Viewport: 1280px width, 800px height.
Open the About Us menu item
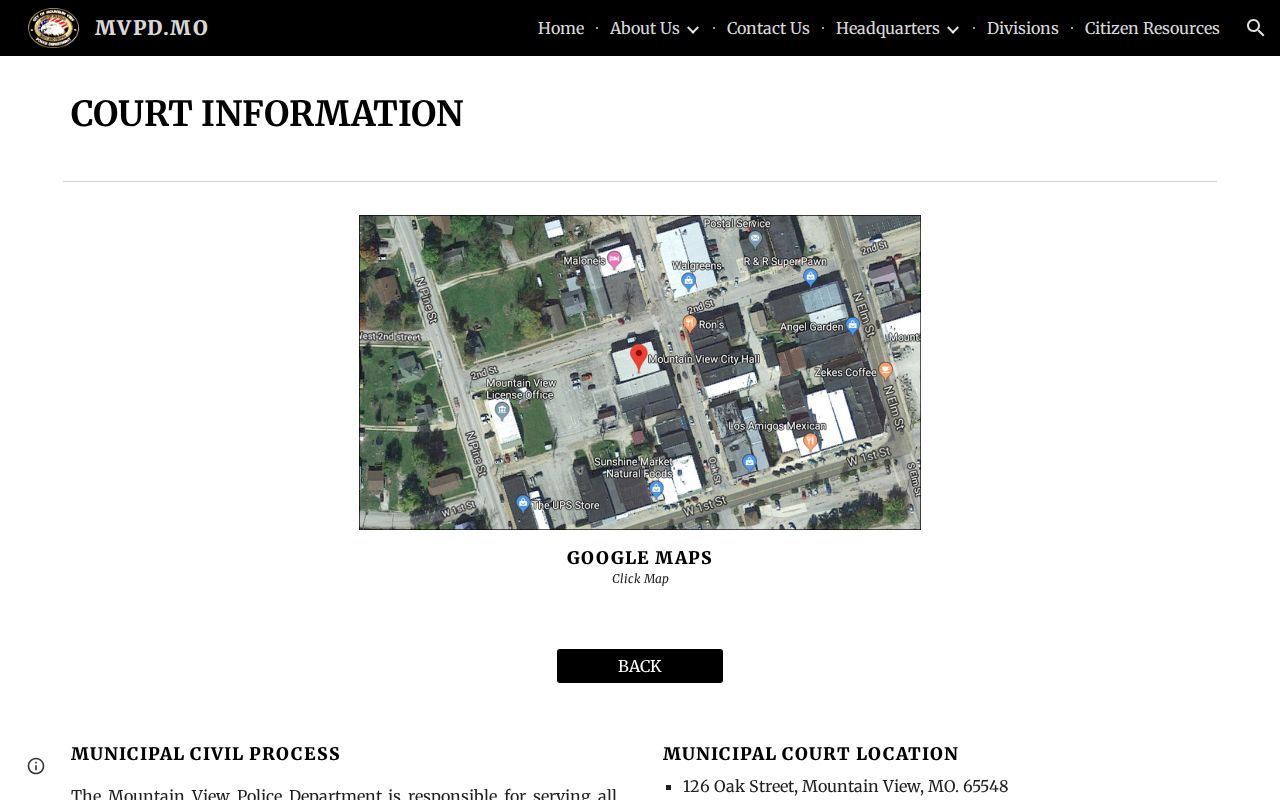(x=644, y=28)
